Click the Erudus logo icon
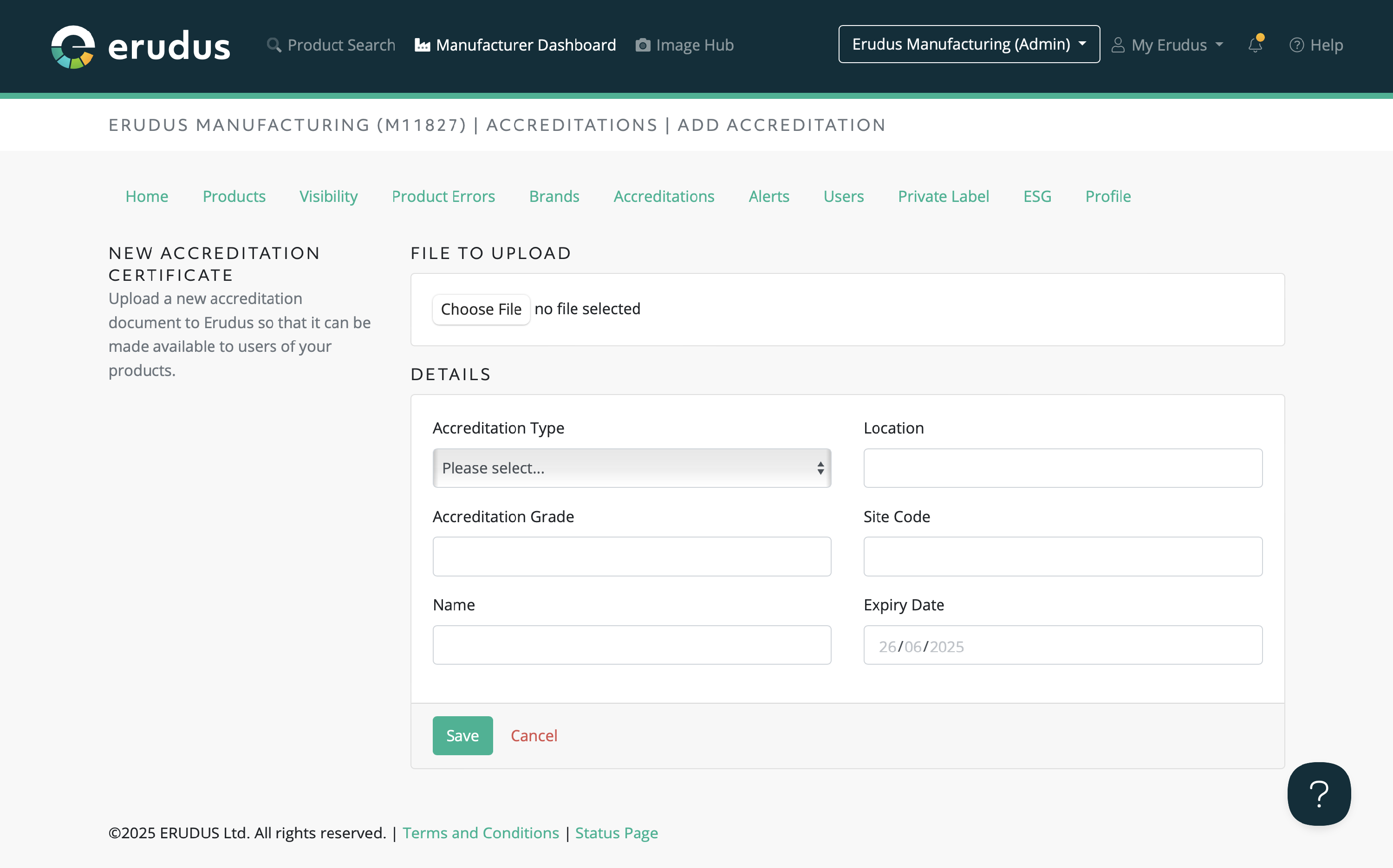Screen dimensions: 1393x868 click(x=73, y=46)
